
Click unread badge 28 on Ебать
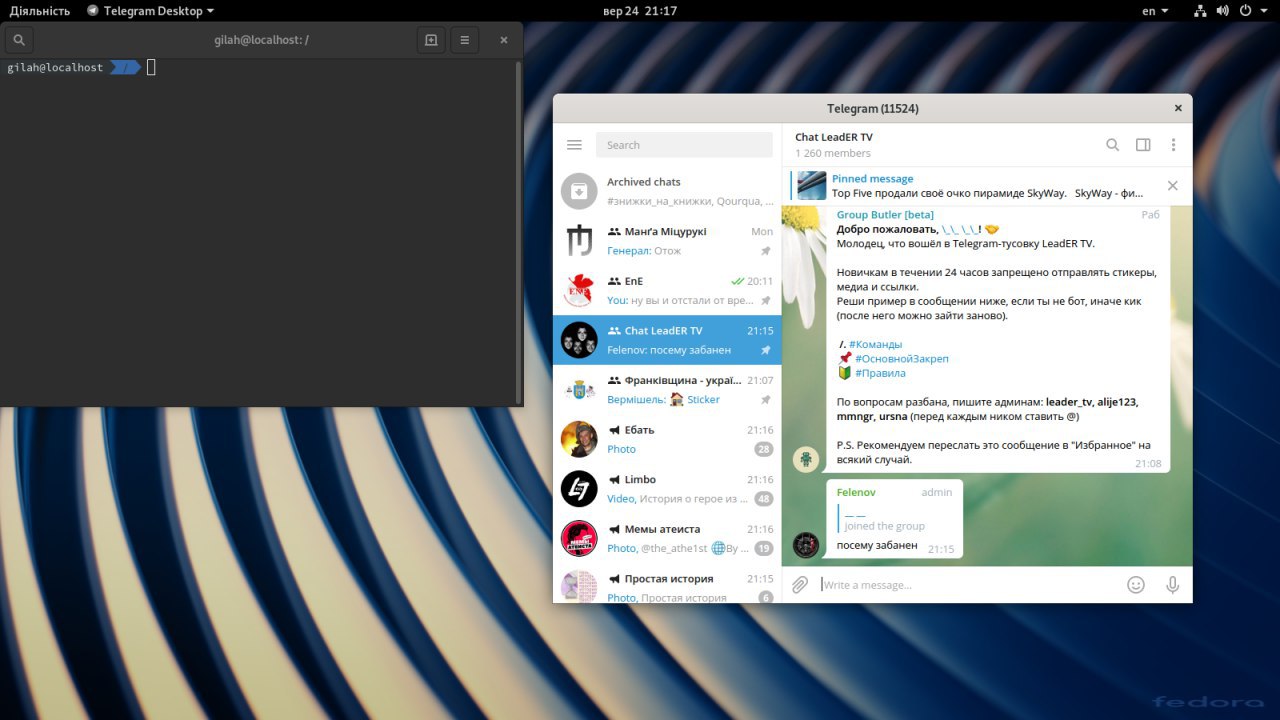coord(763,449)
